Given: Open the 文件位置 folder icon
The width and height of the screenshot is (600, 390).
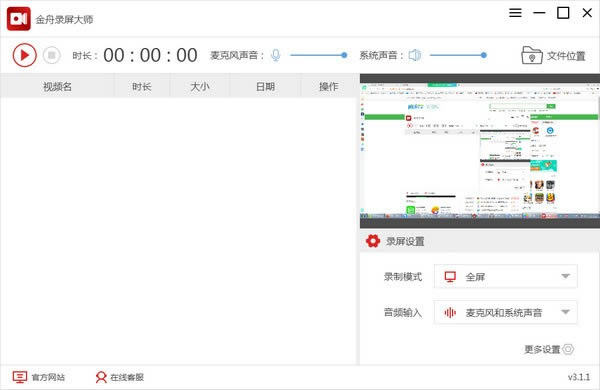Looking at the screenshot, I should (x=532, y=55).
